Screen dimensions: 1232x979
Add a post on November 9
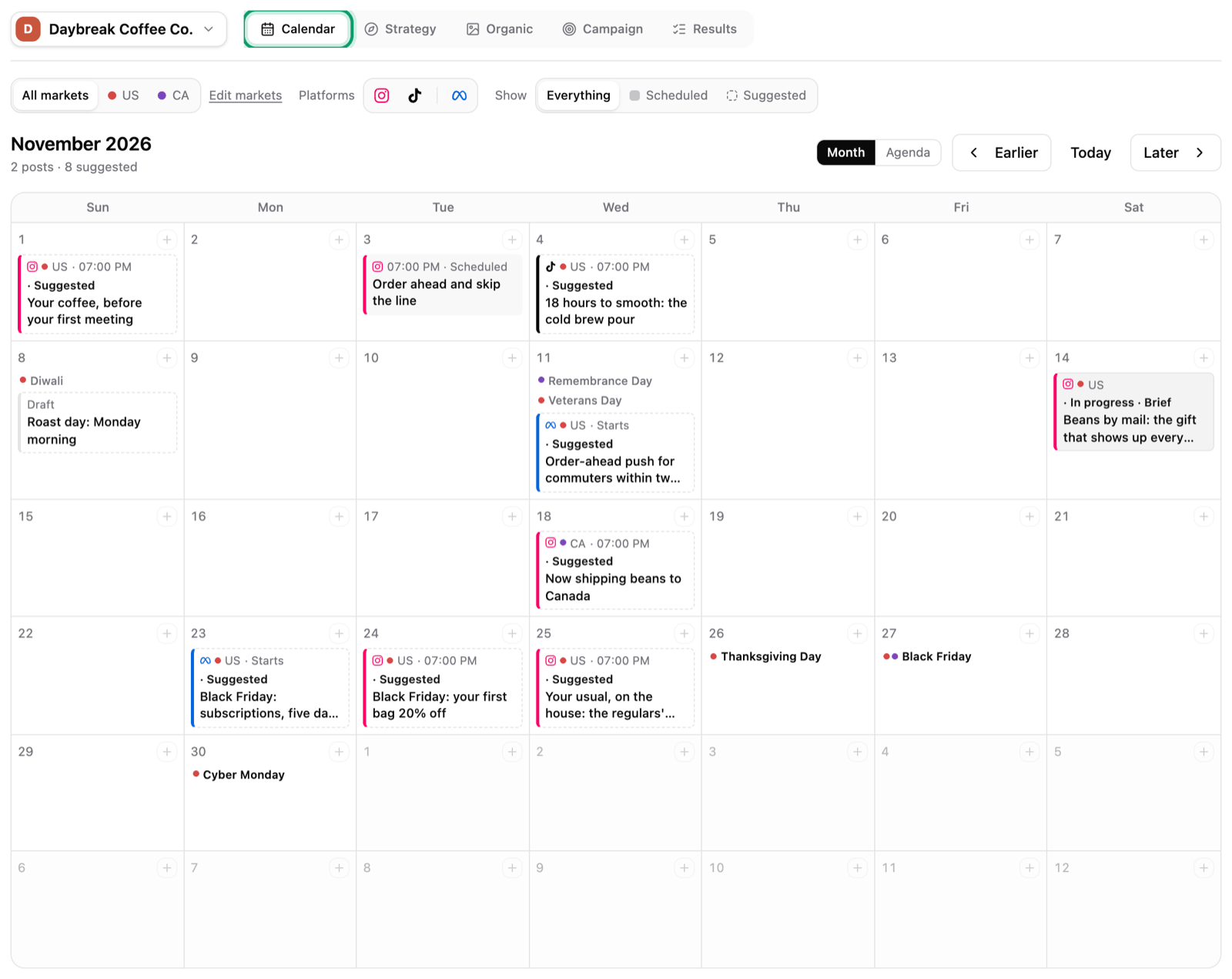point(339,357)
